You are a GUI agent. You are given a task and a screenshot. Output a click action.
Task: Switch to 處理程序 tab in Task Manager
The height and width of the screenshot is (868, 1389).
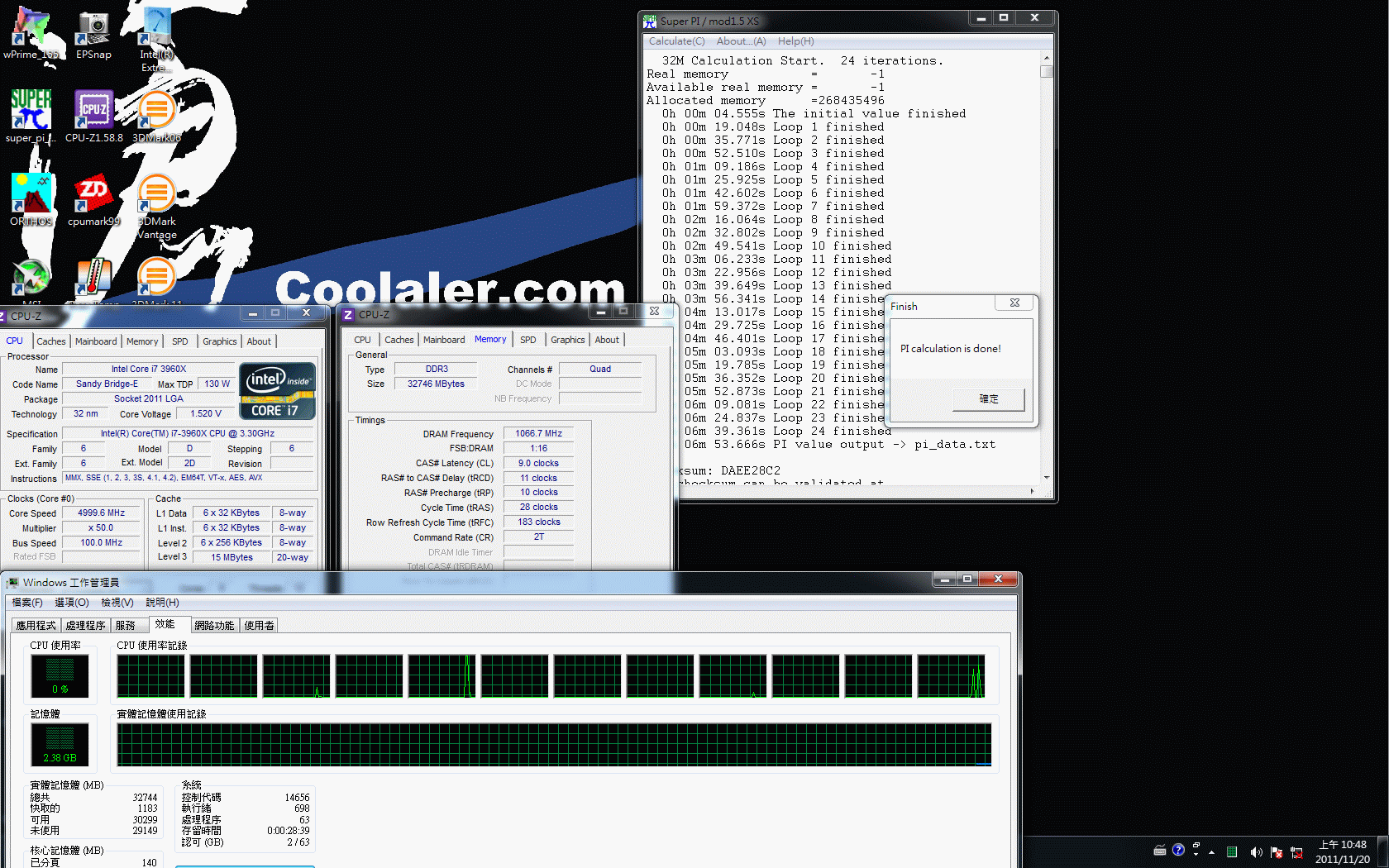click(x=86, y=626)
